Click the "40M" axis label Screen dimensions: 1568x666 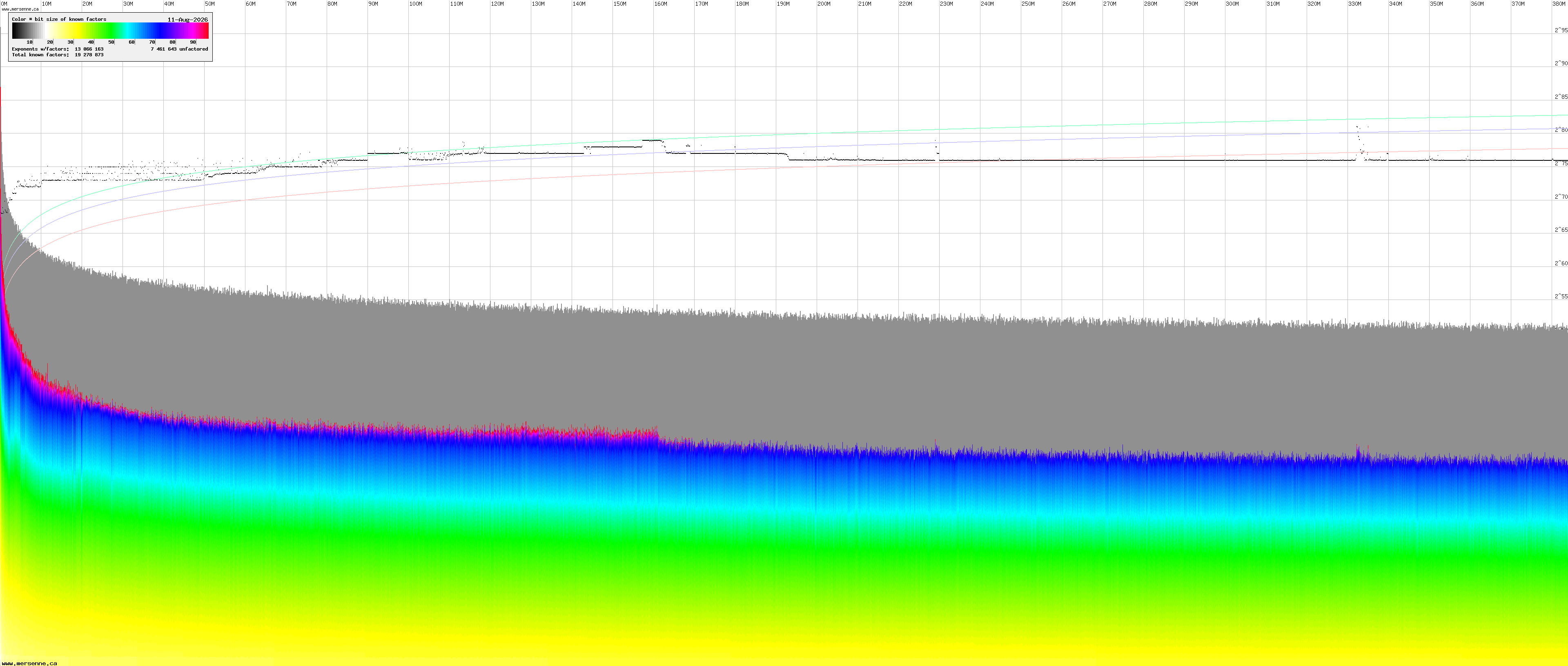click(169, 4)
